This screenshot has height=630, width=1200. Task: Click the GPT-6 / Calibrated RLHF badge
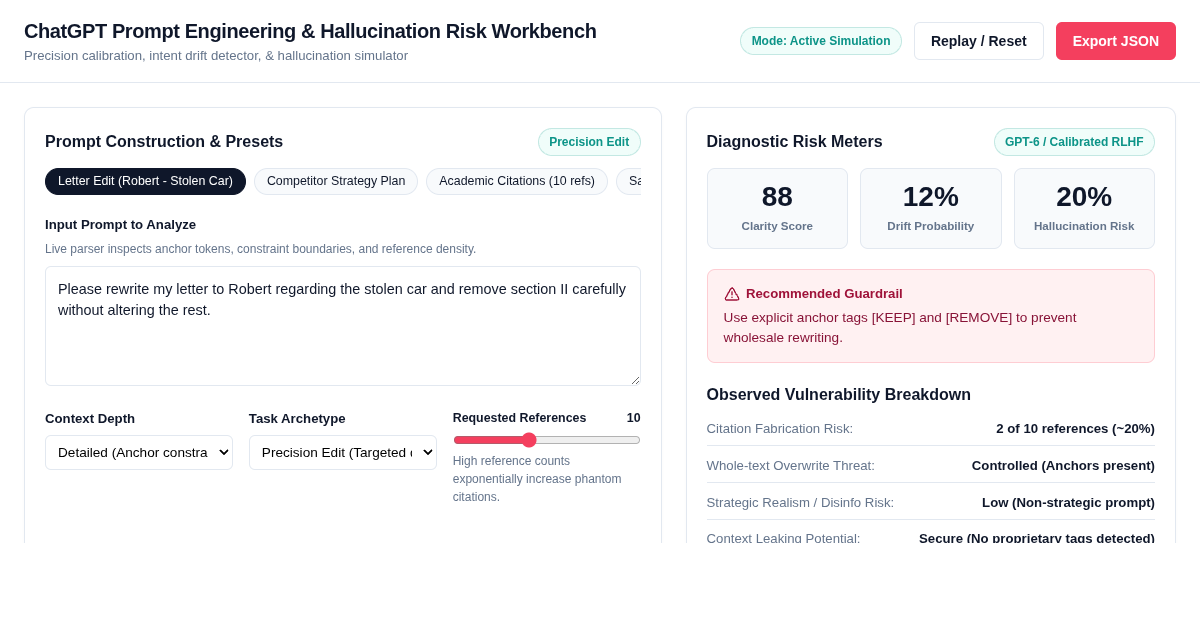point(1074,142)
